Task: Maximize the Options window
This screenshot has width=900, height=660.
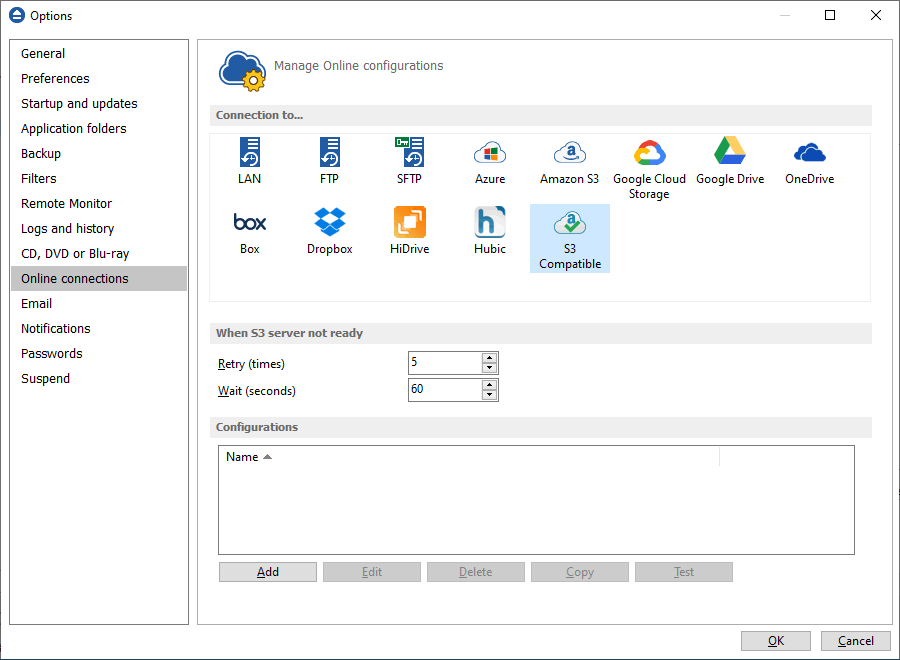Action: (830, 15)
